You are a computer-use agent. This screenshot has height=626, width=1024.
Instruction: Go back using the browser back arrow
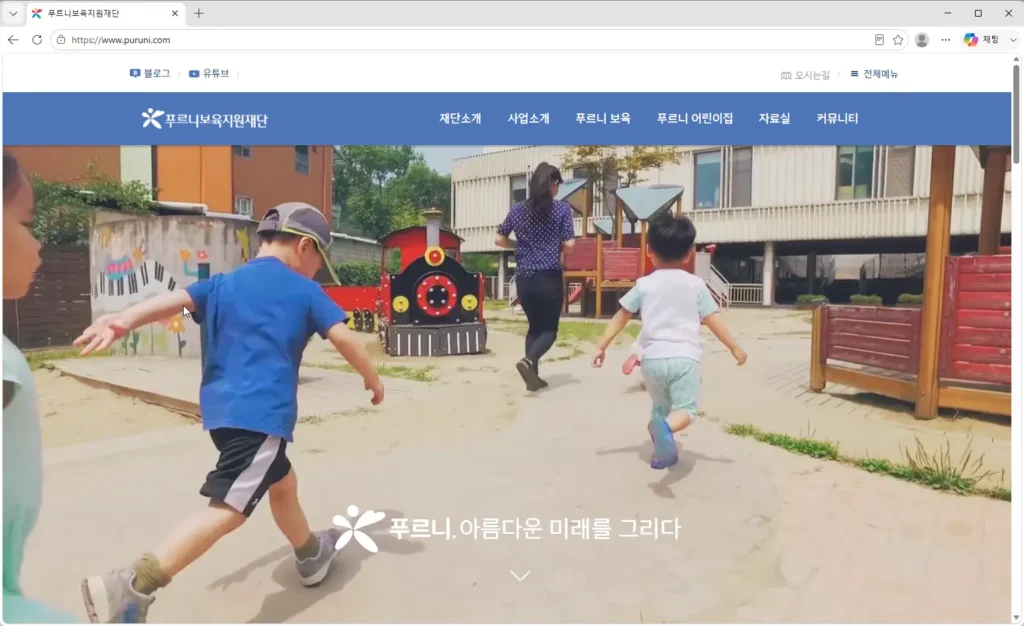point(13,40)
